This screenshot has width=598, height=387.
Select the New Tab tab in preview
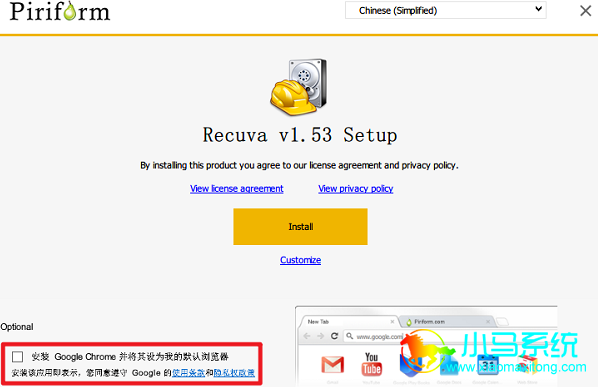point(349,322)
